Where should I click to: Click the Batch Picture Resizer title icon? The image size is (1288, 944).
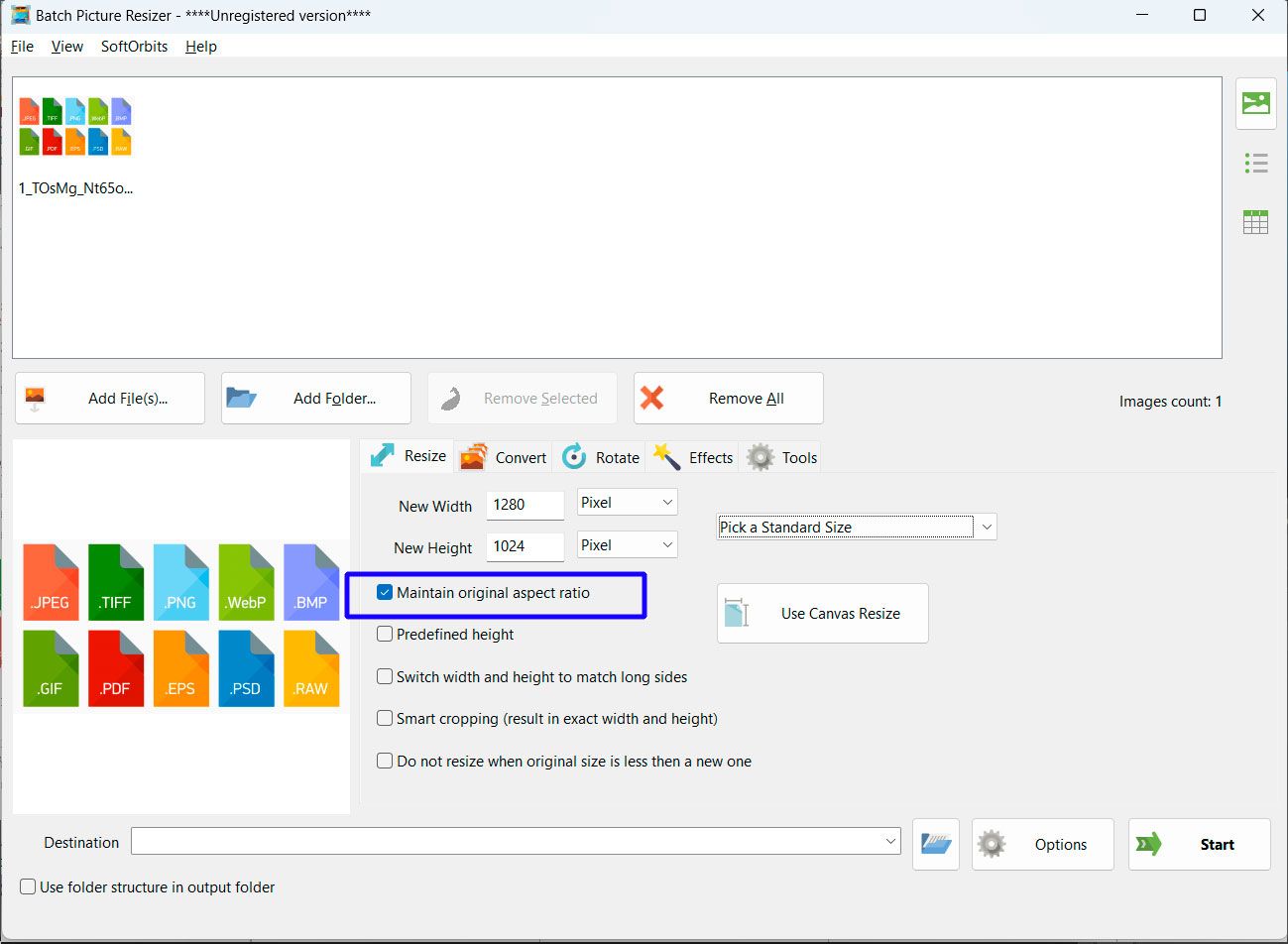point(20,15)
